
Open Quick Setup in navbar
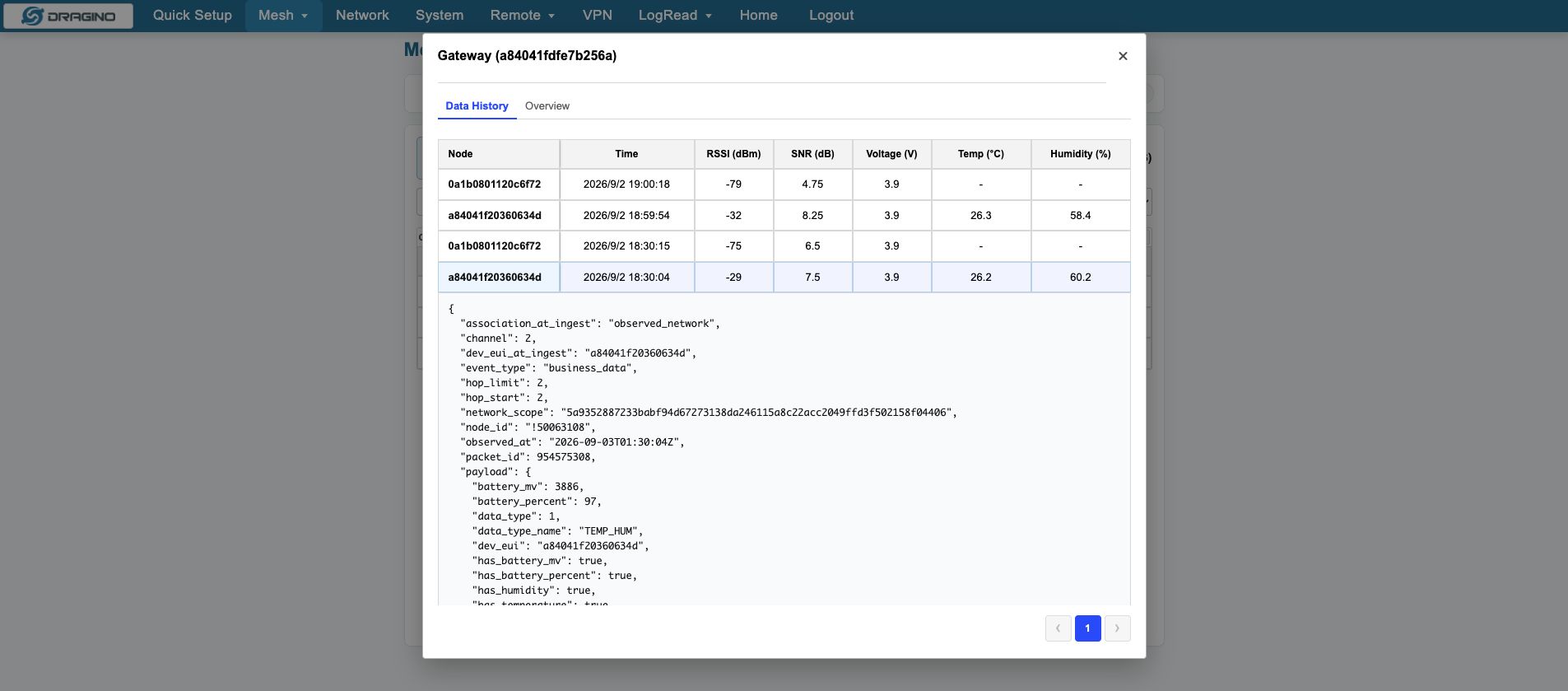coord(193,16)
